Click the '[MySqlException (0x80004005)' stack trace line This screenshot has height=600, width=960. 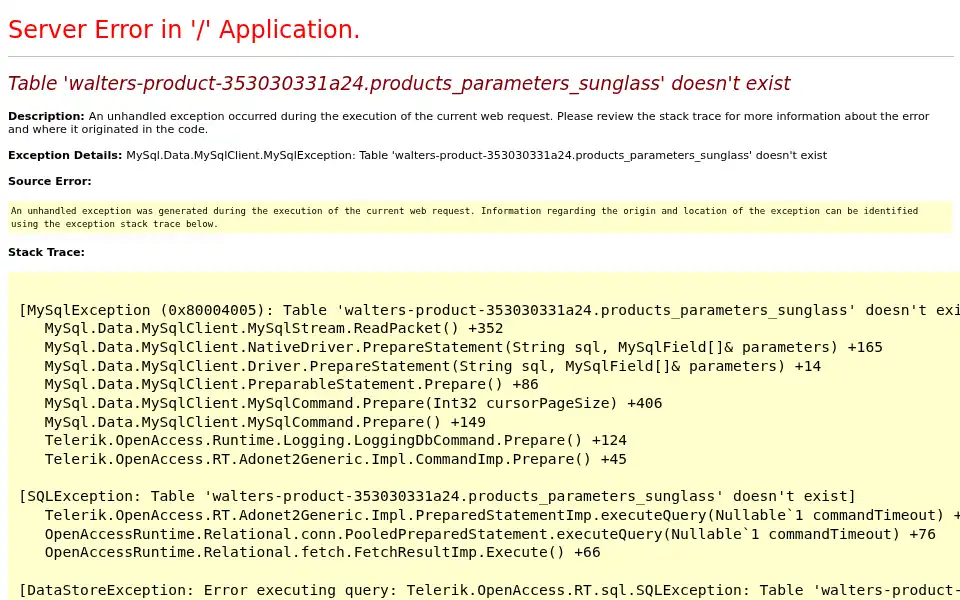point(489,310)
